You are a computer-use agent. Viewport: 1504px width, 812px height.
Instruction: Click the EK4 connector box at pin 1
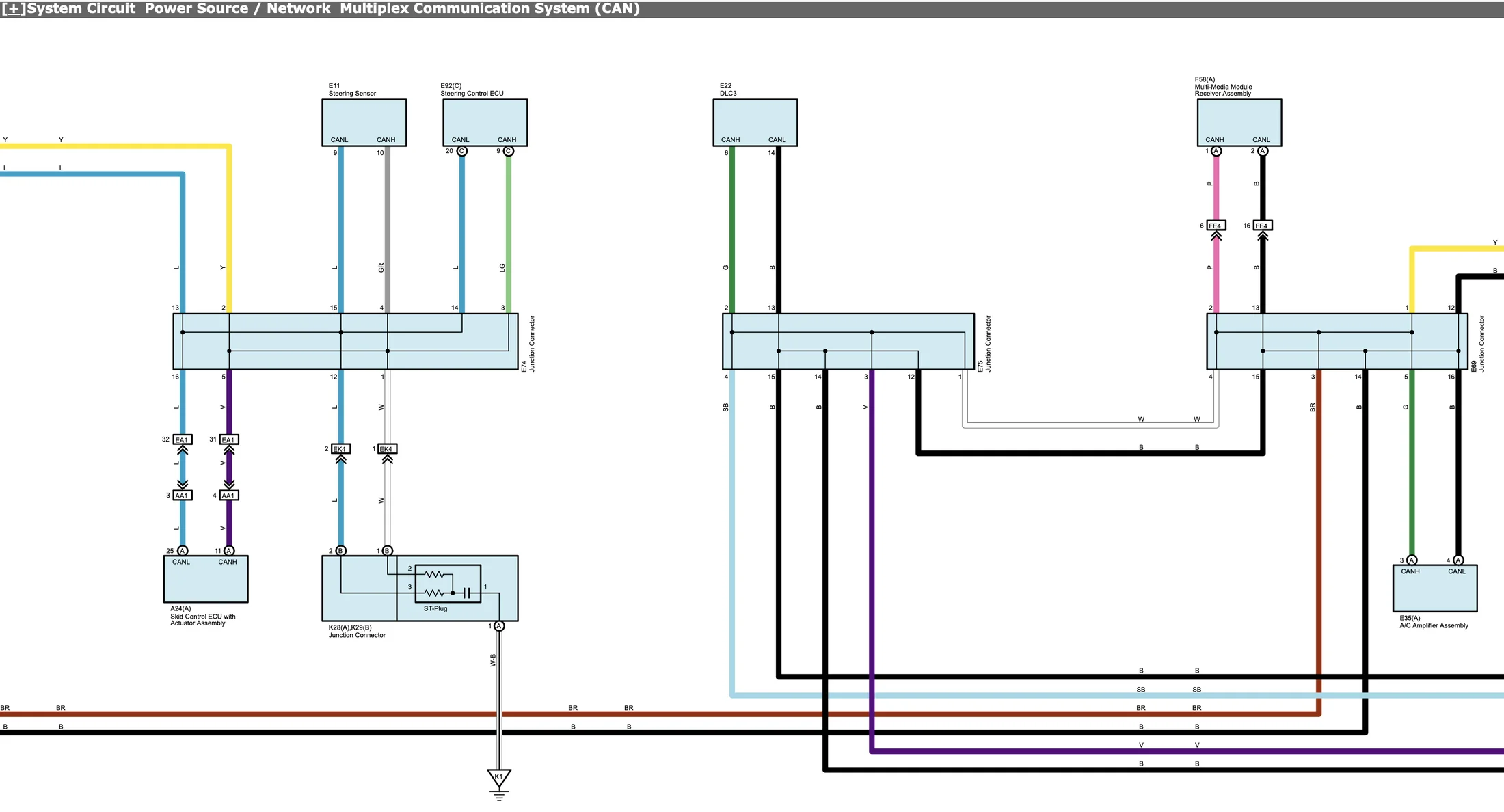[x=387, y=449]
